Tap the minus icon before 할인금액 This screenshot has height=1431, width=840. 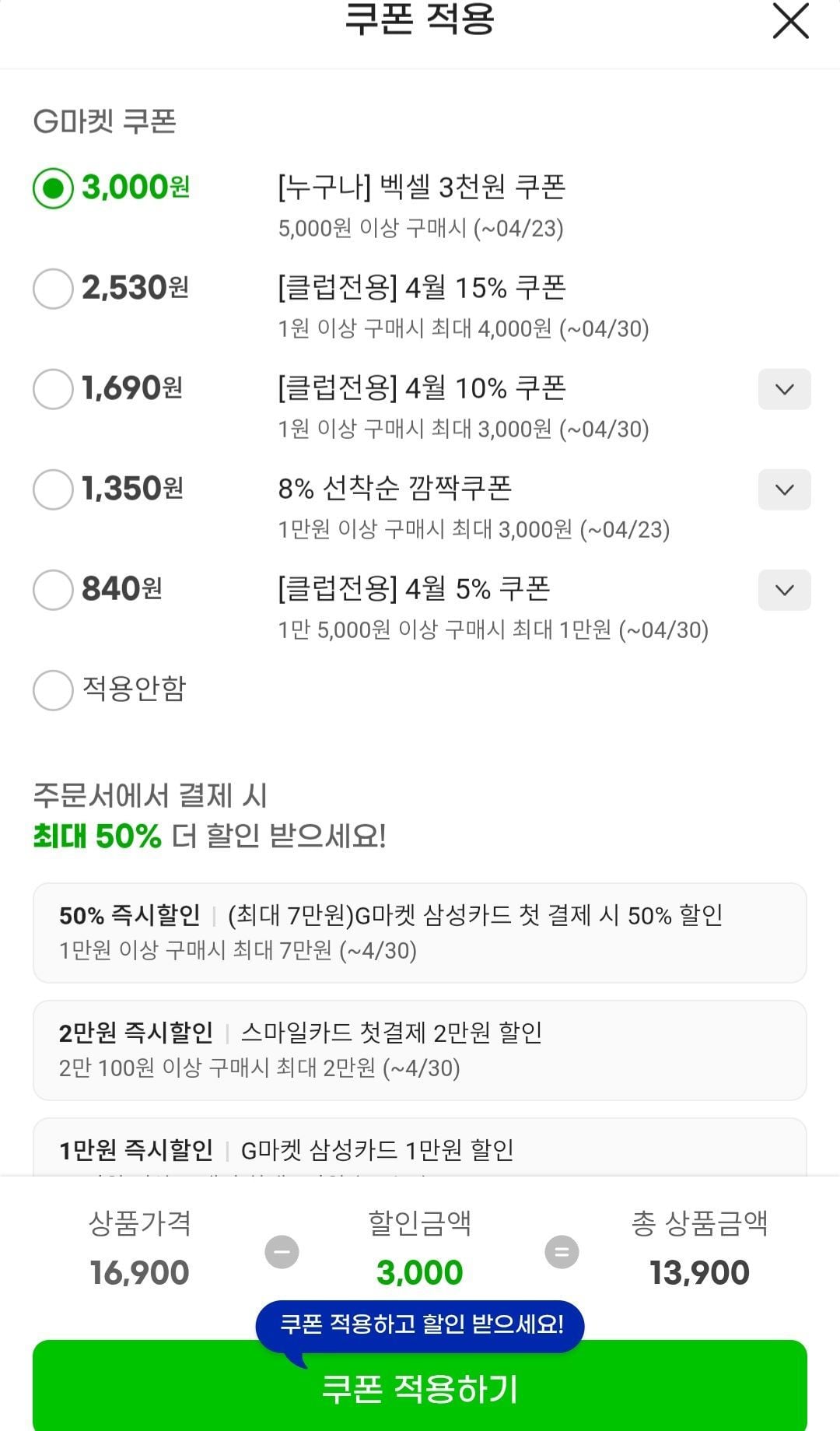point(282,1252)
